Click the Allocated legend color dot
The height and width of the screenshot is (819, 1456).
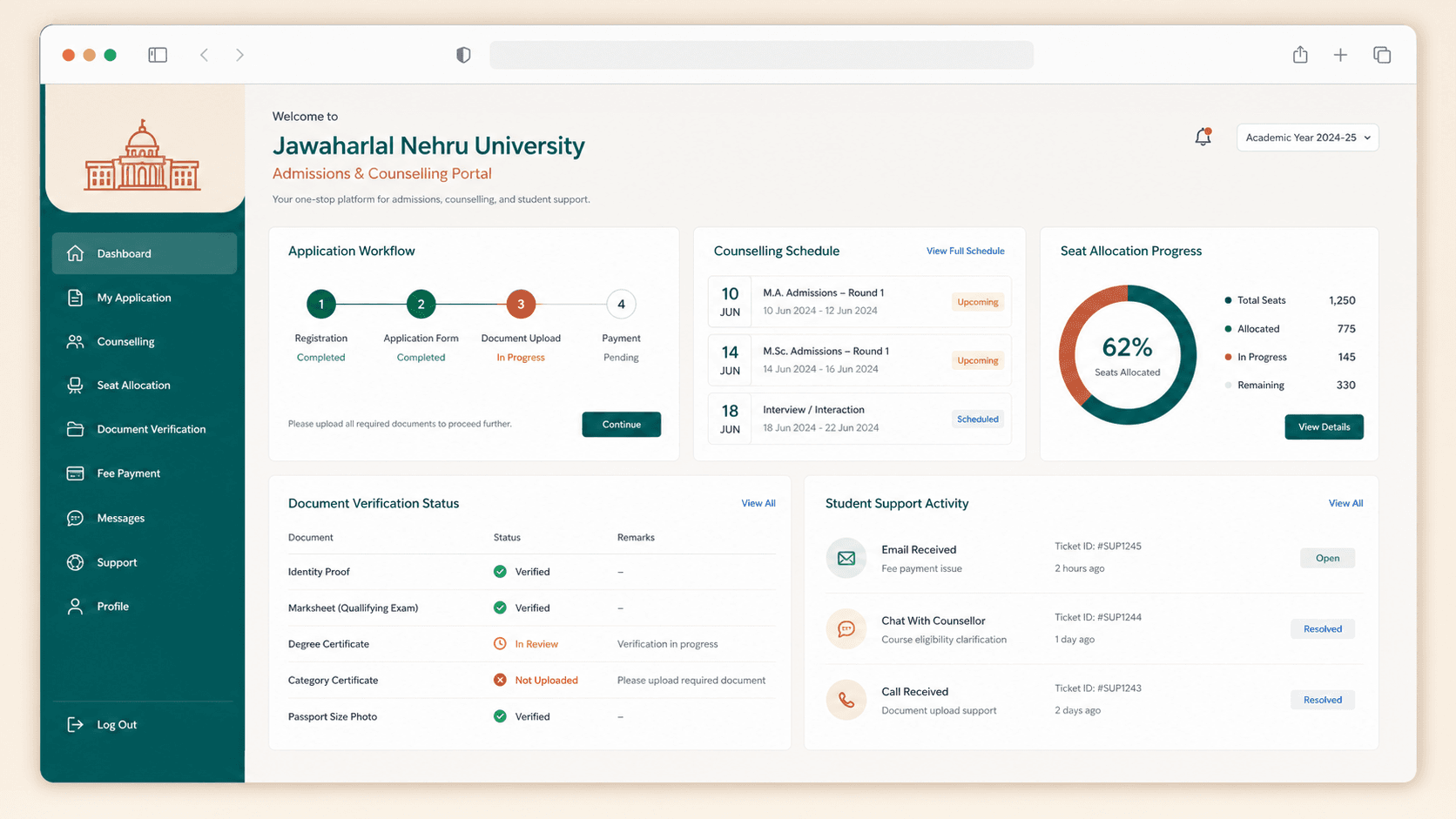[1228, 329]
